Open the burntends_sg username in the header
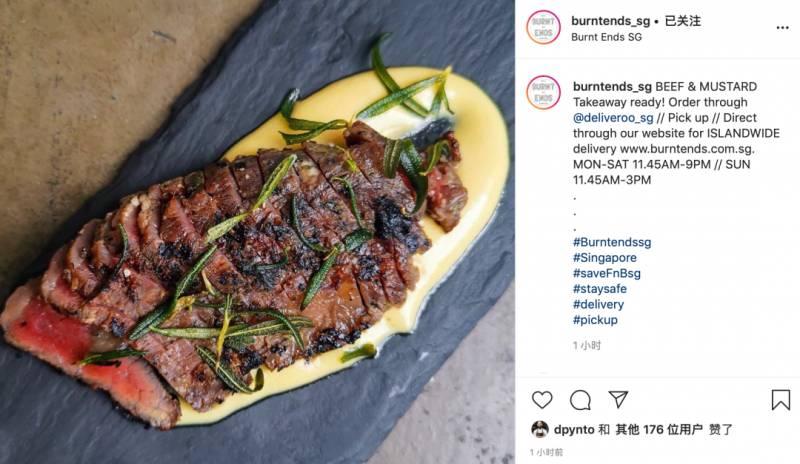 tap(609, 20)
